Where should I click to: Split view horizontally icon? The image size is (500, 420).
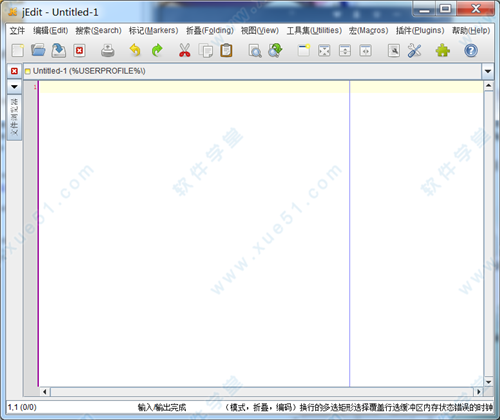click(345, 51)
